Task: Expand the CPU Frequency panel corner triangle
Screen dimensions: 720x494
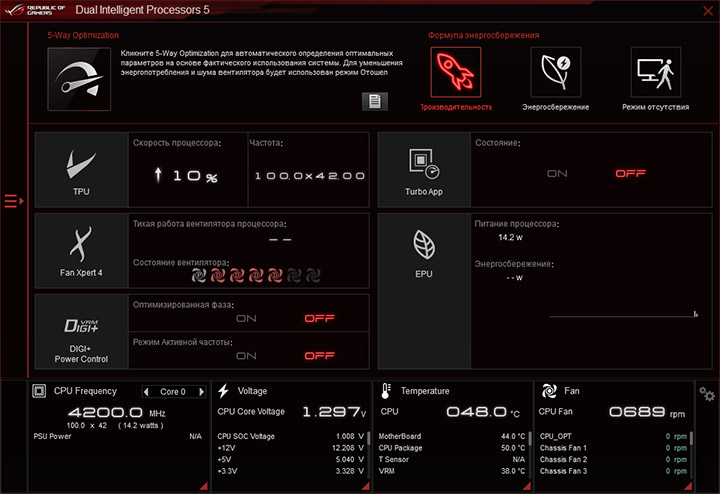Action: 204,486
